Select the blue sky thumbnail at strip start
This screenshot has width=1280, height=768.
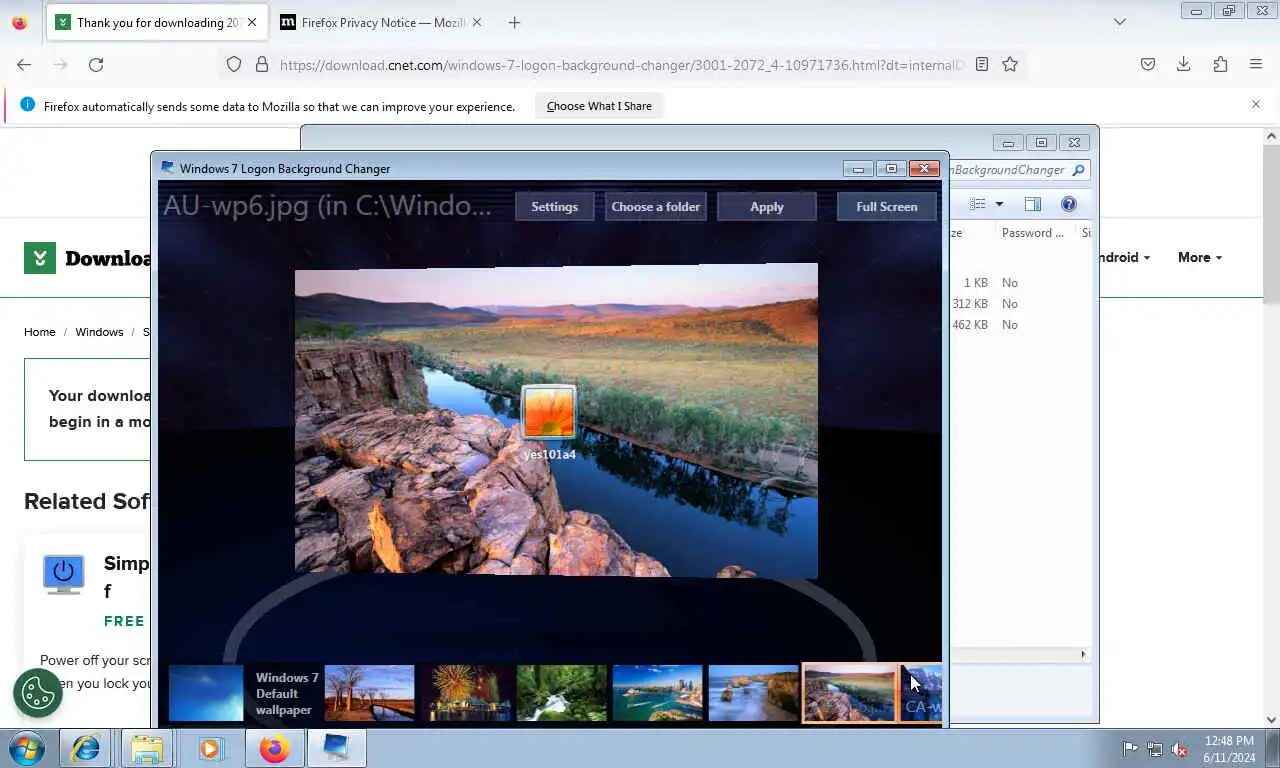click(206, 693)
